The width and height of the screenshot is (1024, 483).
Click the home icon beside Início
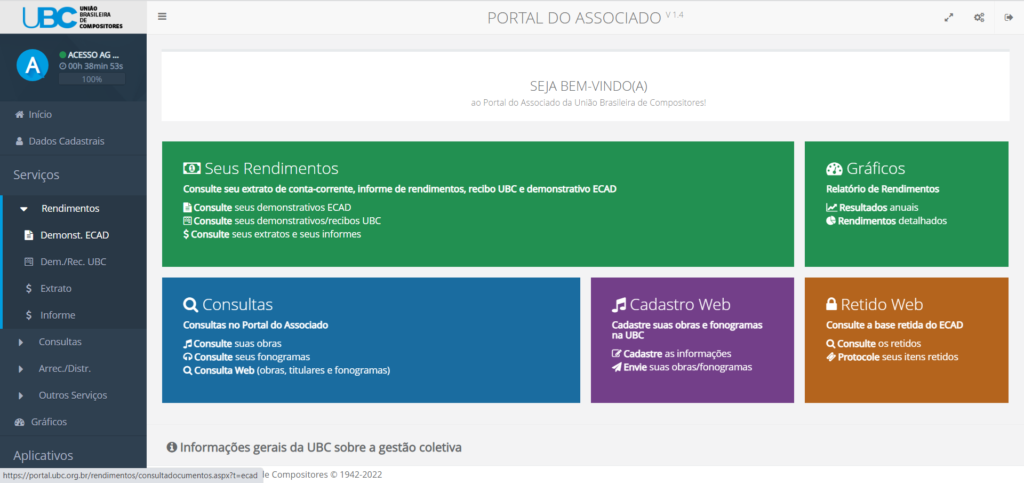(20, 114)
